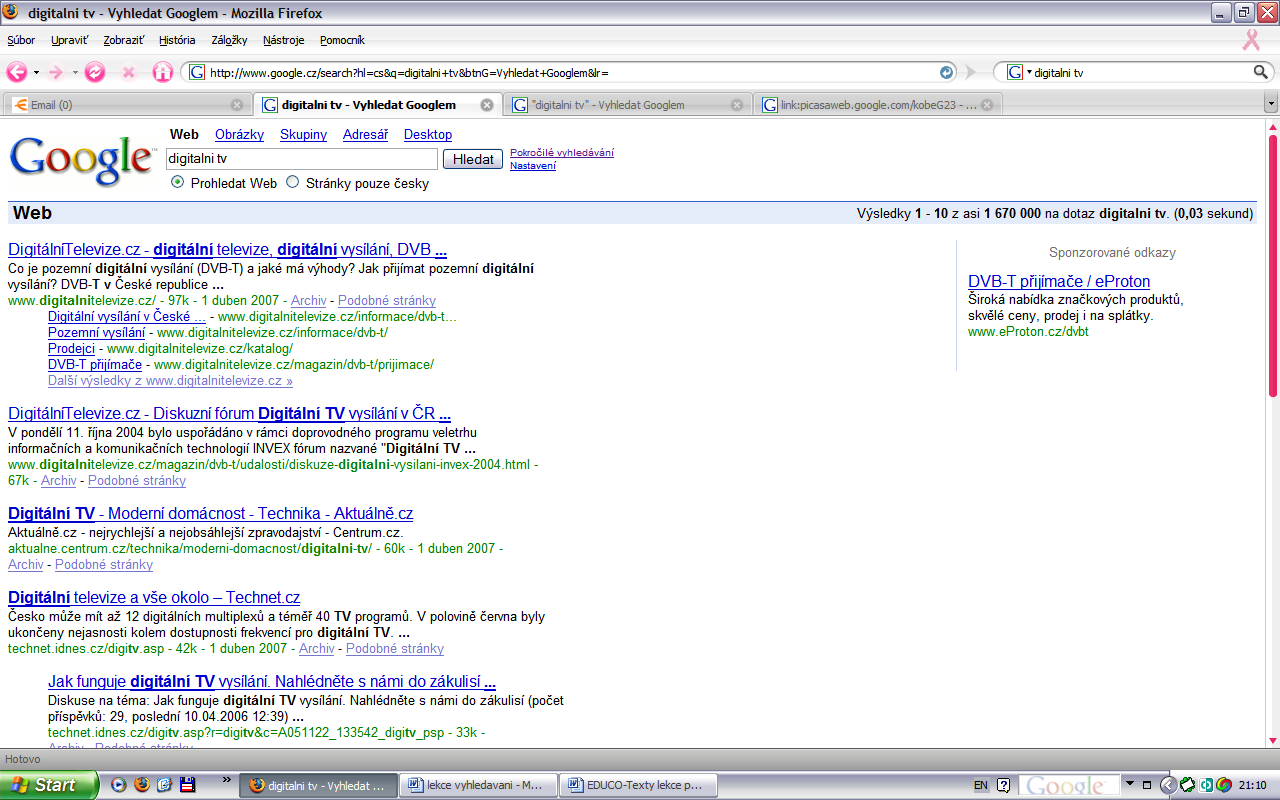
Task: Click the colorful round tray icon
Action: coord(1223,784)
